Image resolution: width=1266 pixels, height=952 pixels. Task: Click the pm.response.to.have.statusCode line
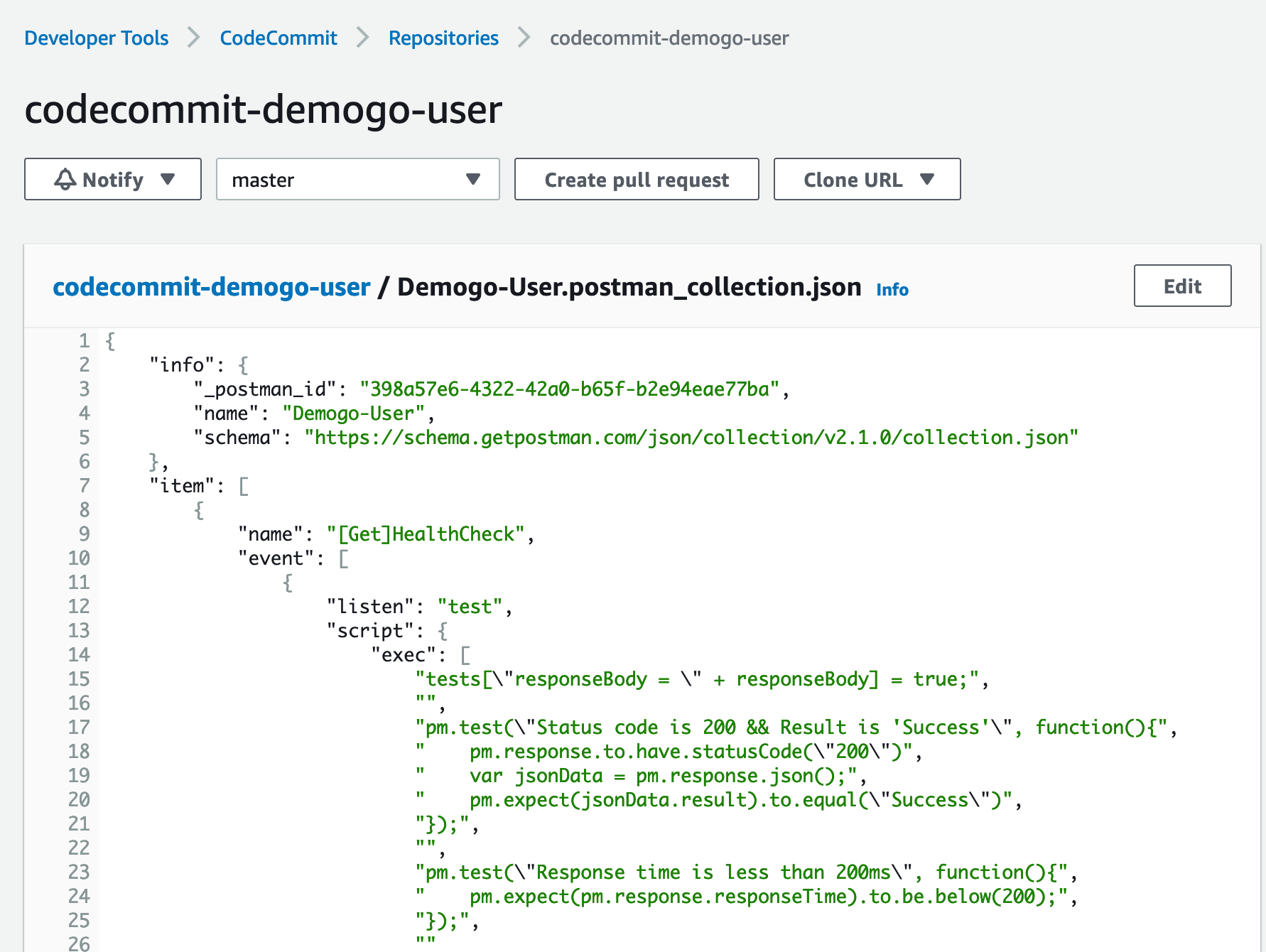click(669, 752)
